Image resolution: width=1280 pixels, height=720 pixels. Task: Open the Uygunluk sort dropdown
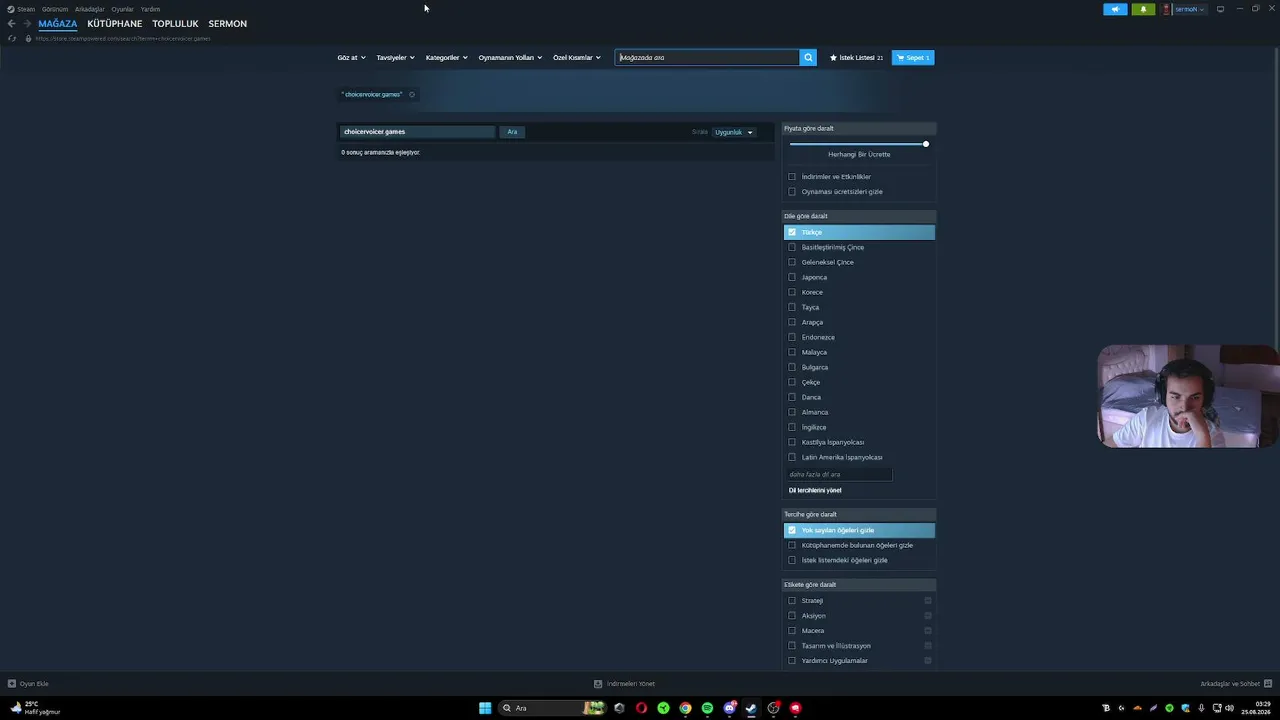[734, 132]
